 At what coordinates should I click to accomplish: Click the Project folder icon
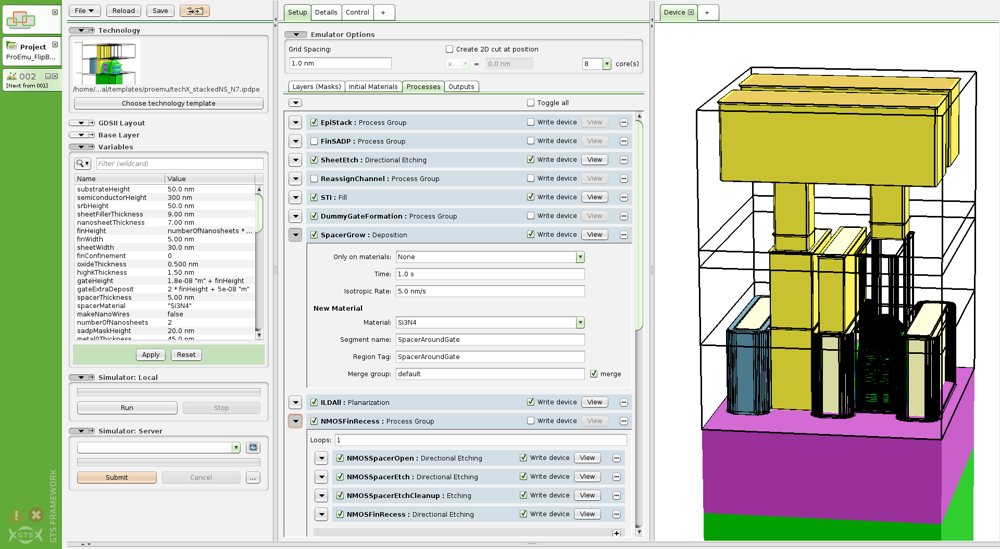pyautogui.click(x=11, y=46)
